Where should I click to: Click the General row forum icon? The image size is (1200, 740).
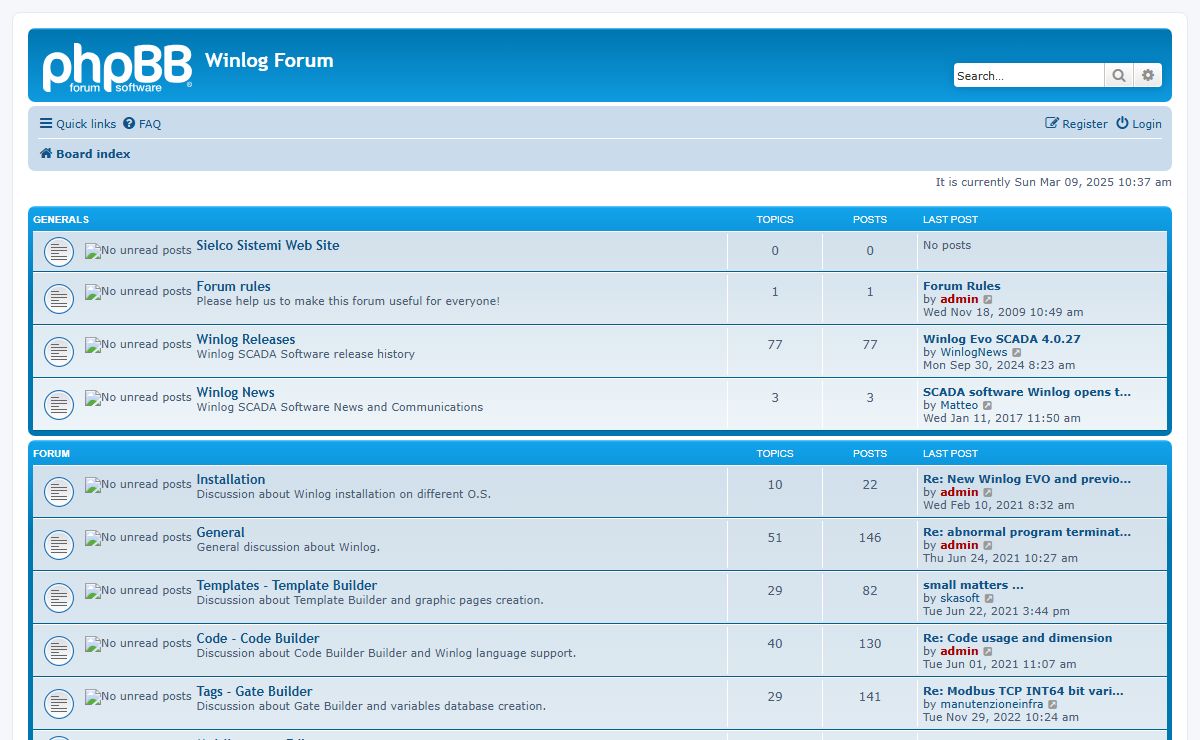click(59, 544)
